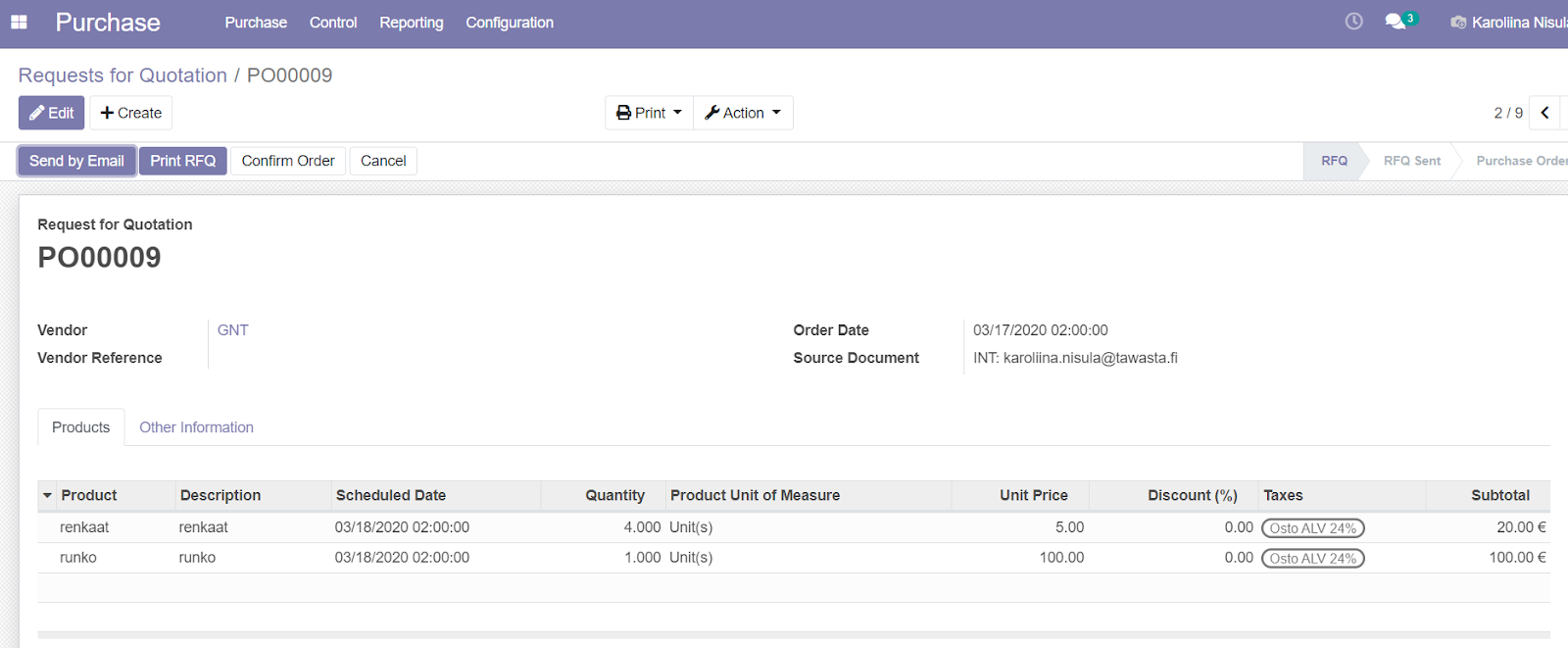Screen dimensions: 1568x648
Task: Open the Print dropdown
Action: pyautogui.click(x=649, y=113)
